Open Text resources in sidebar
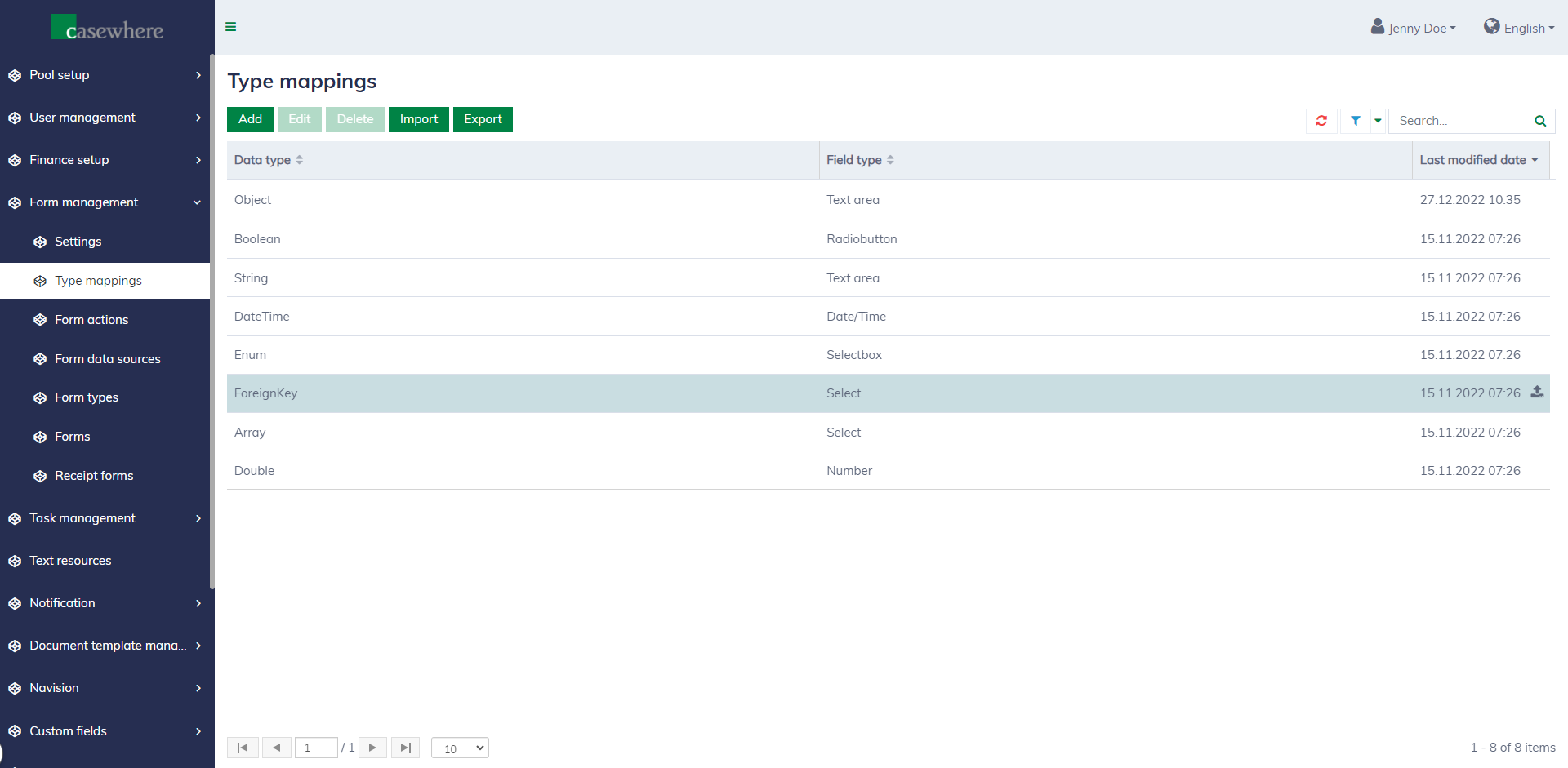 click(70, 561)
